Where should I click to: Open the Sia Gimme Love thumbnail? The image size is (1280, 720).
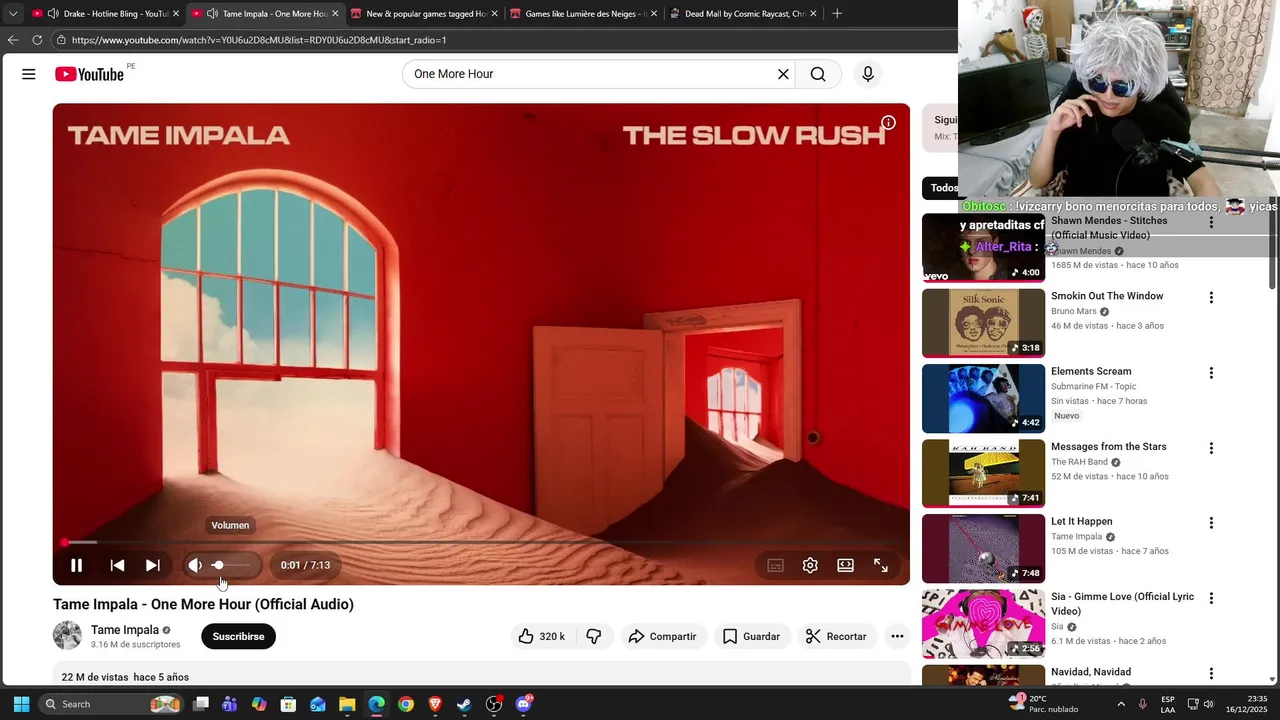tap(983, 624)
